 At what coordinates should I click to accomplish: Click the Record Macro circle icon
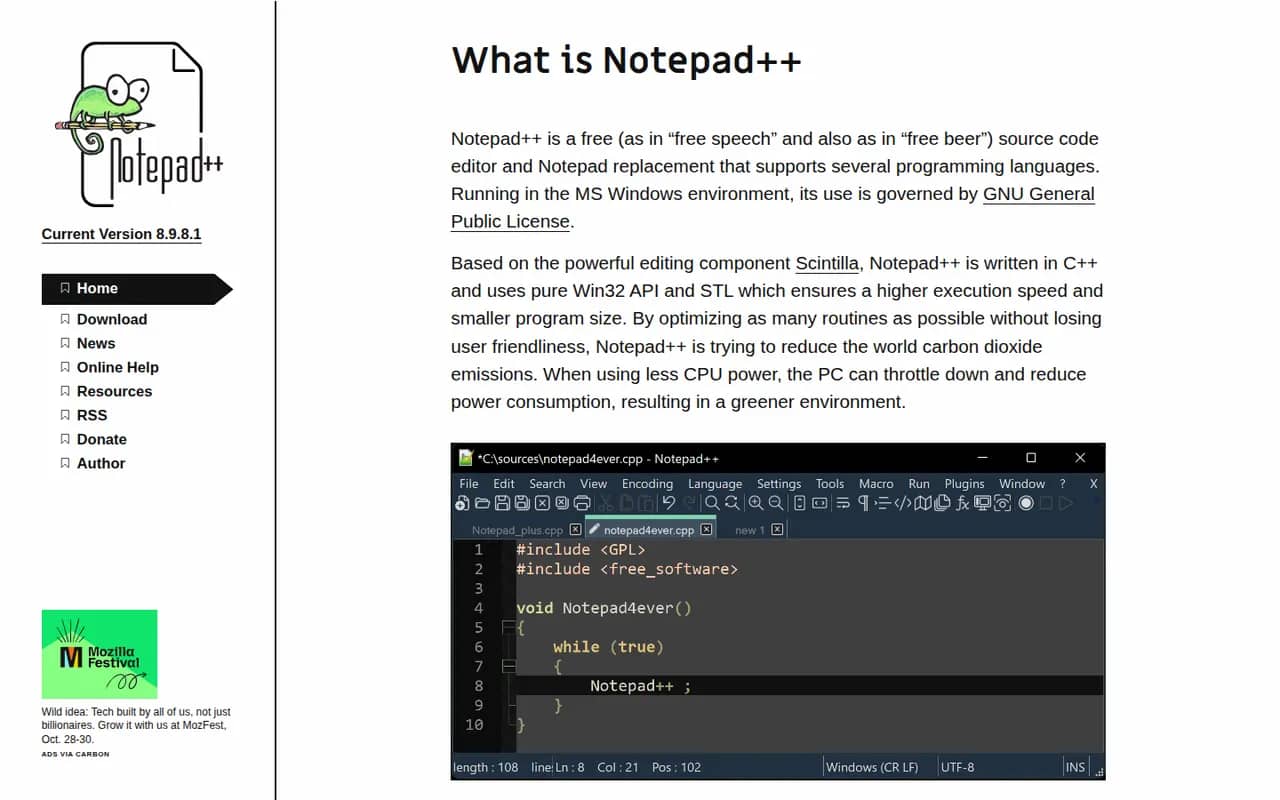[1026, 503]
